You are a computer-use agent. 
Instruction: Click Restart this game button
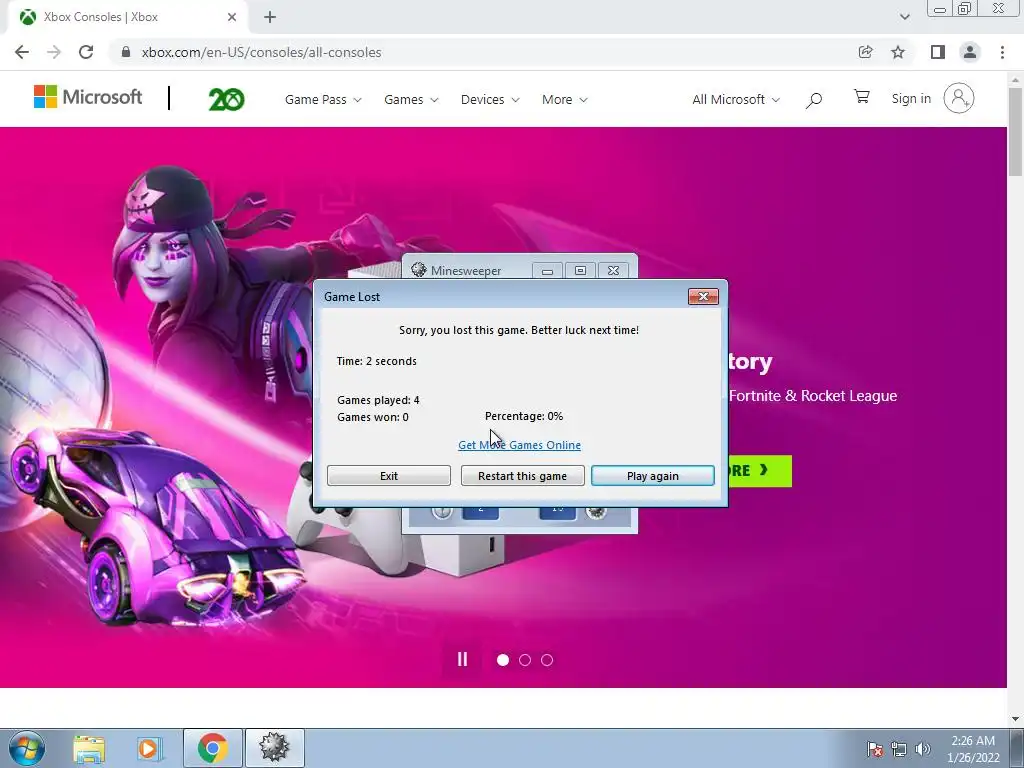[522, 475]
